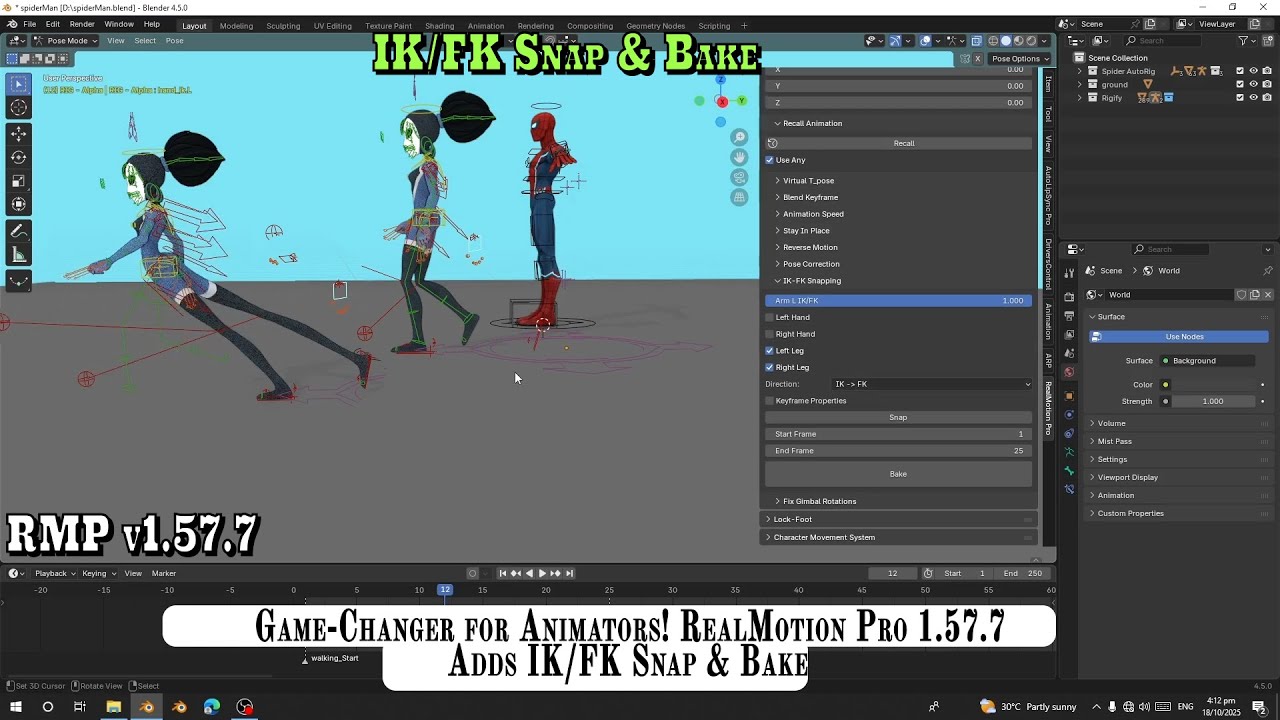
Task: Switch viewport to solid shading
Action: [1006, 41]
